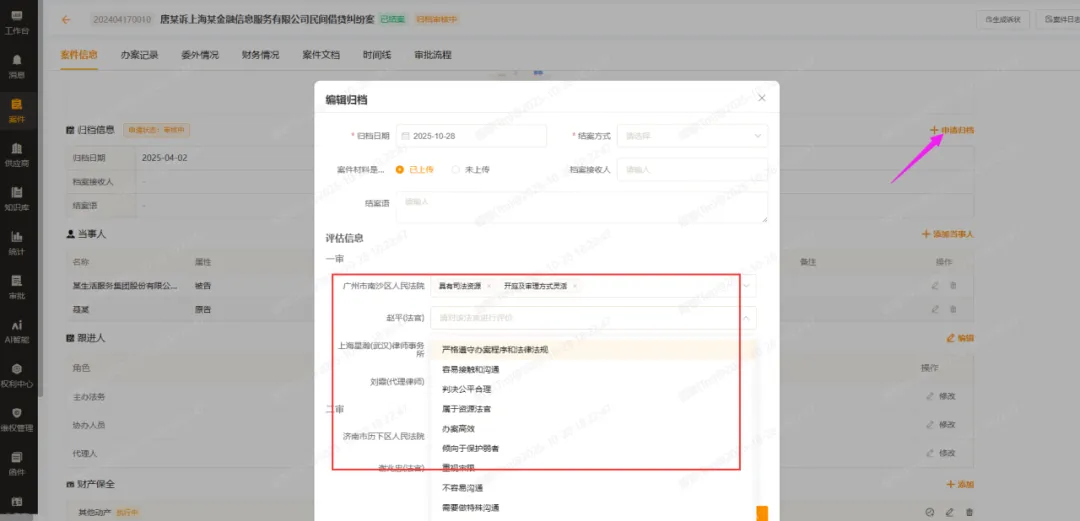The width and height of the screenshot is (1080, 521).
Task: Click the 其他动产 row pencil edit icon
Action: click(x=949, y=512)
